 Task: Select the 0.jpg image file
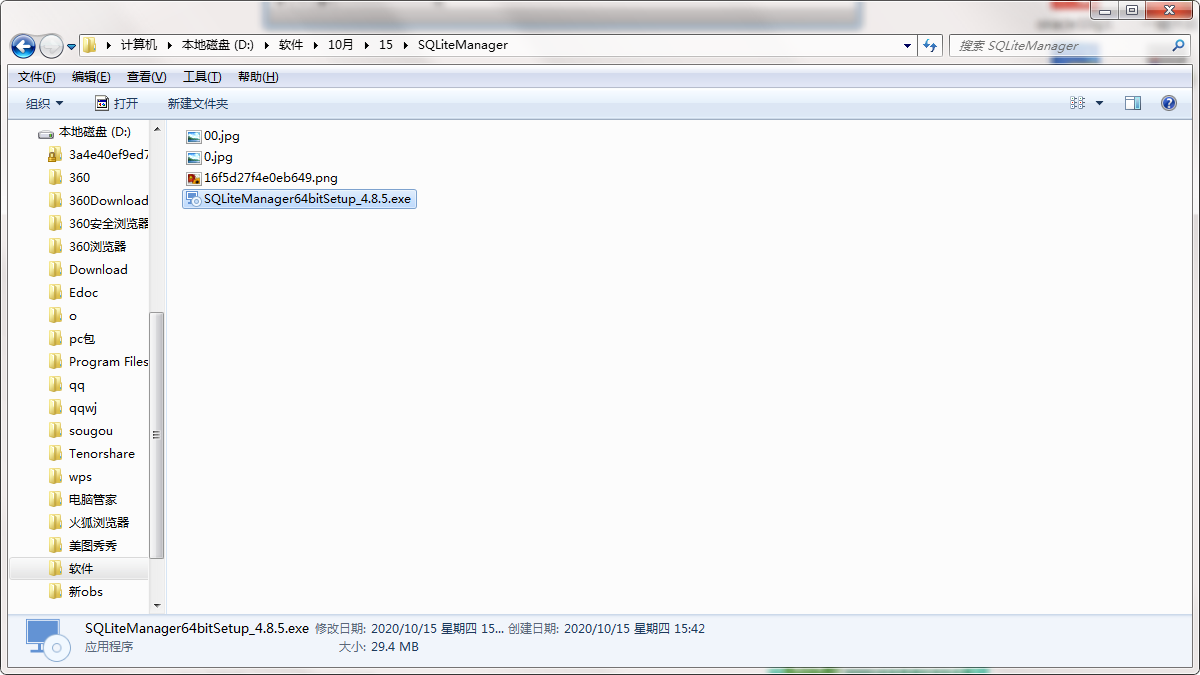(x=209, y=157)
